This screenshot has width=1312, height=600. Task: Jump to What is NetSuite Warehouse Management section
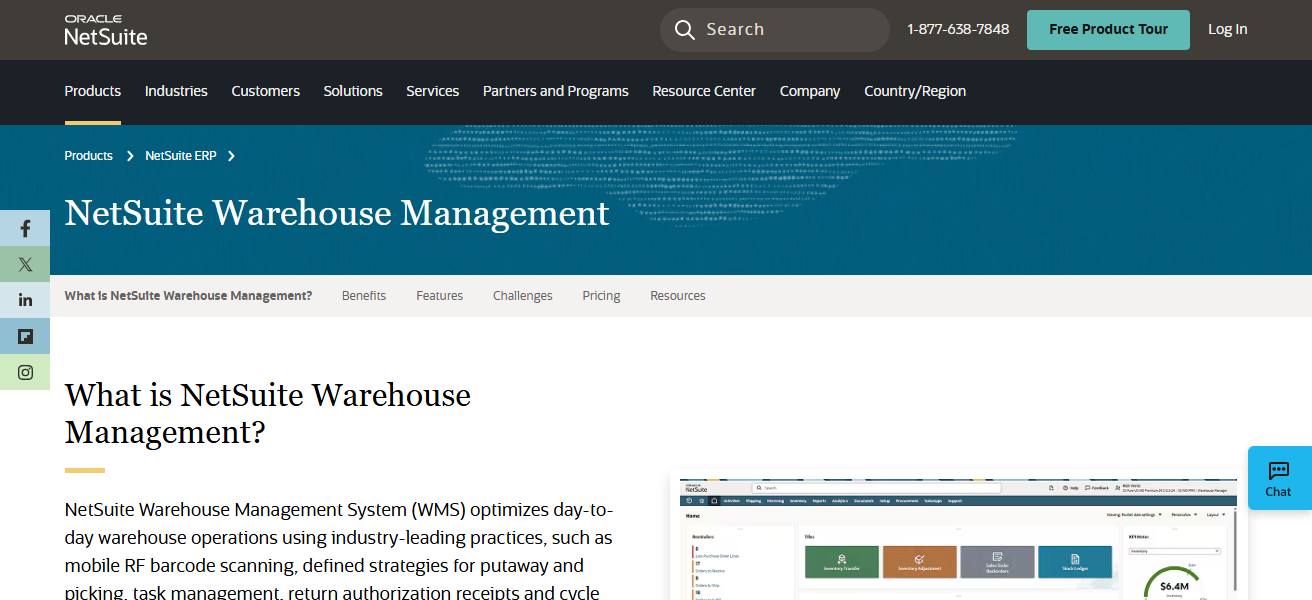[188, 296]
